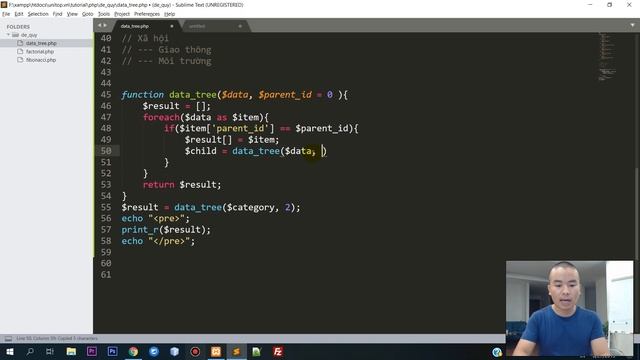Image resolution: width=640 pixels, height=360 pixels.
Task: Open the View menu
Action: [x=72, y=14]
